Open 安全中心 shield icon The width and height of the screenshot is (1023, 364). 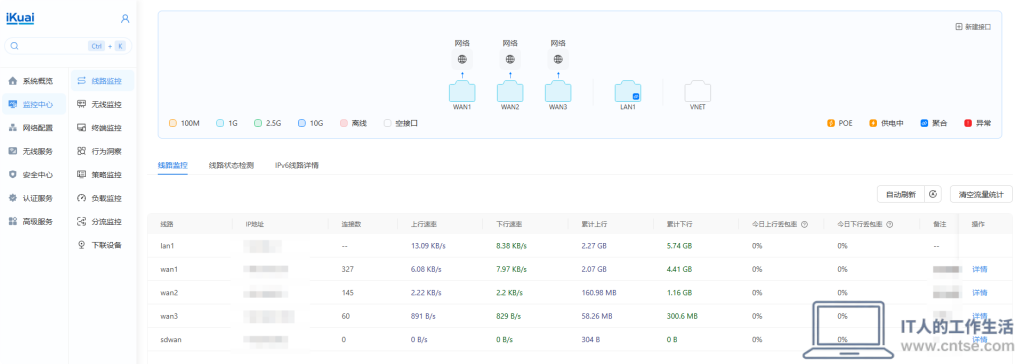[x=12, y=175]
